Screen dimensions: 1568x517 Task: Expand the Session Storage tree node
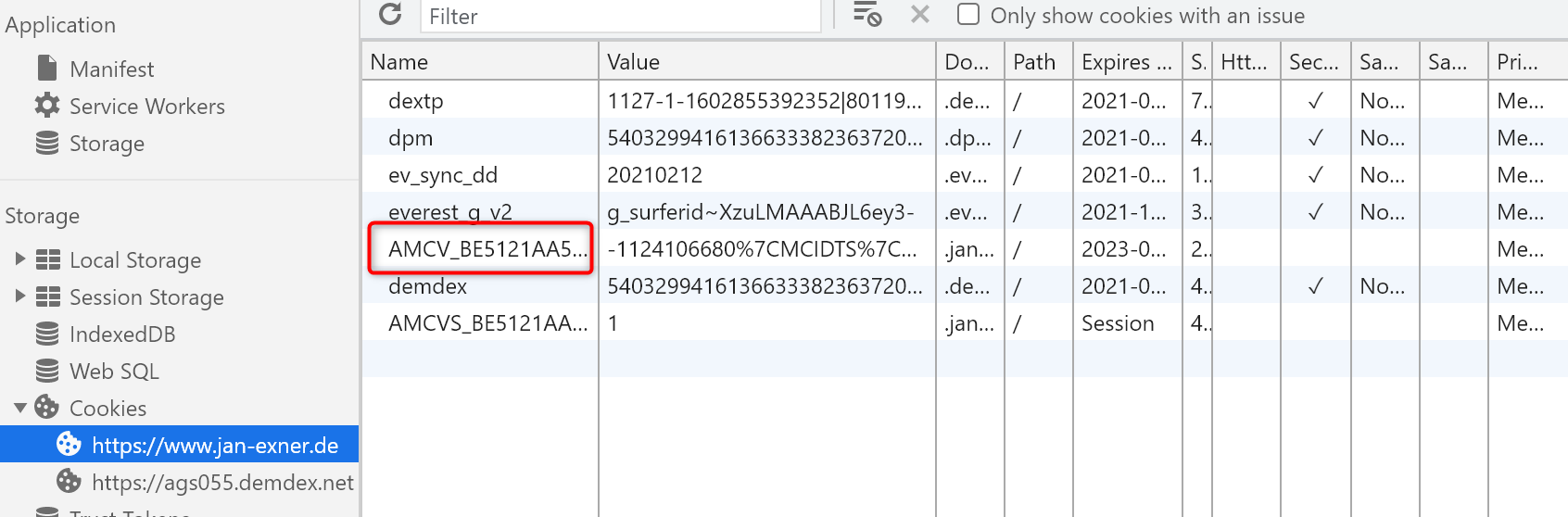coord(20,296)
